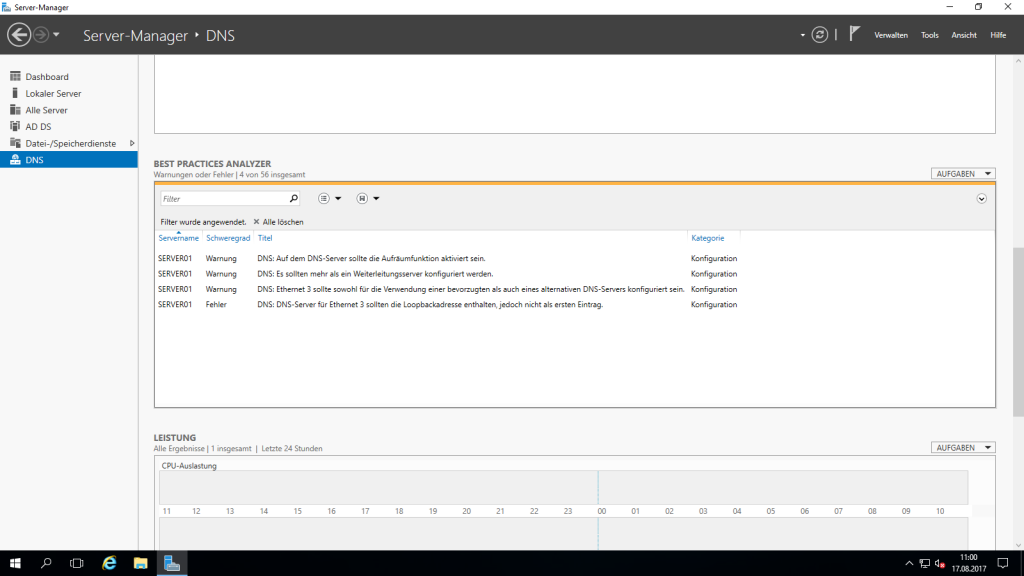The width and height of the screenshot is (1024, 576).
Task: Click the scrollbar up arrow
Action: click(x=1018, y=61)
